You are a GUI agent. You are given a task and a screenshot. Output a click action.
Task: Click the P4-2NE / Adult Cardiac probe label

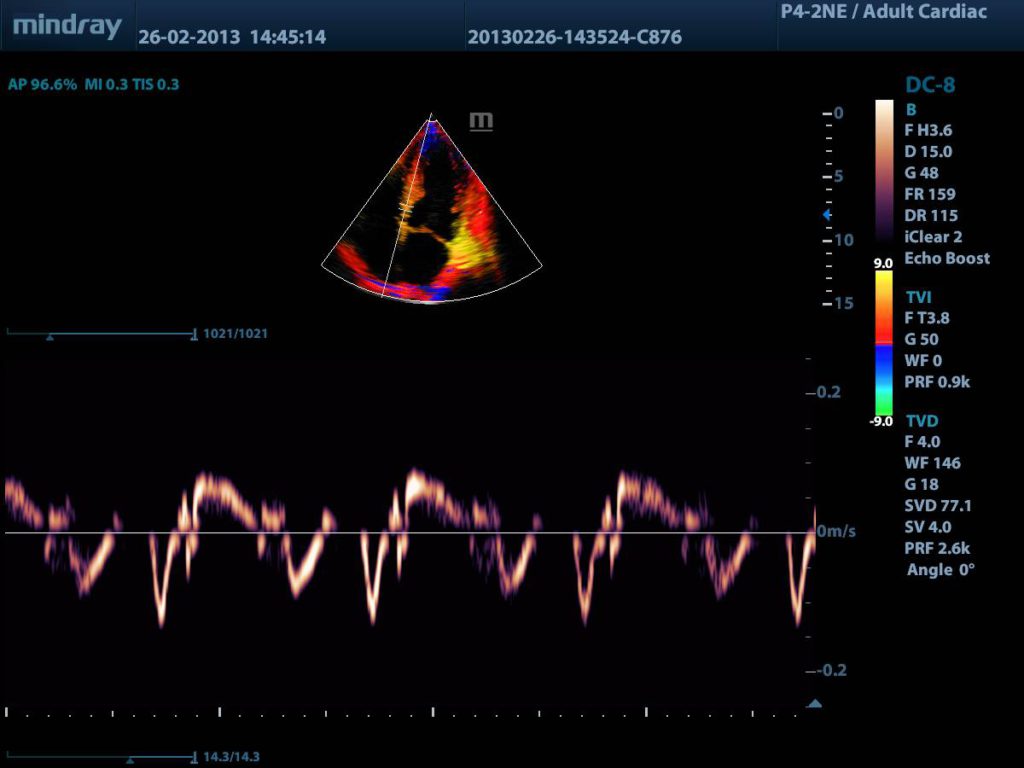(x=882, y=13)
